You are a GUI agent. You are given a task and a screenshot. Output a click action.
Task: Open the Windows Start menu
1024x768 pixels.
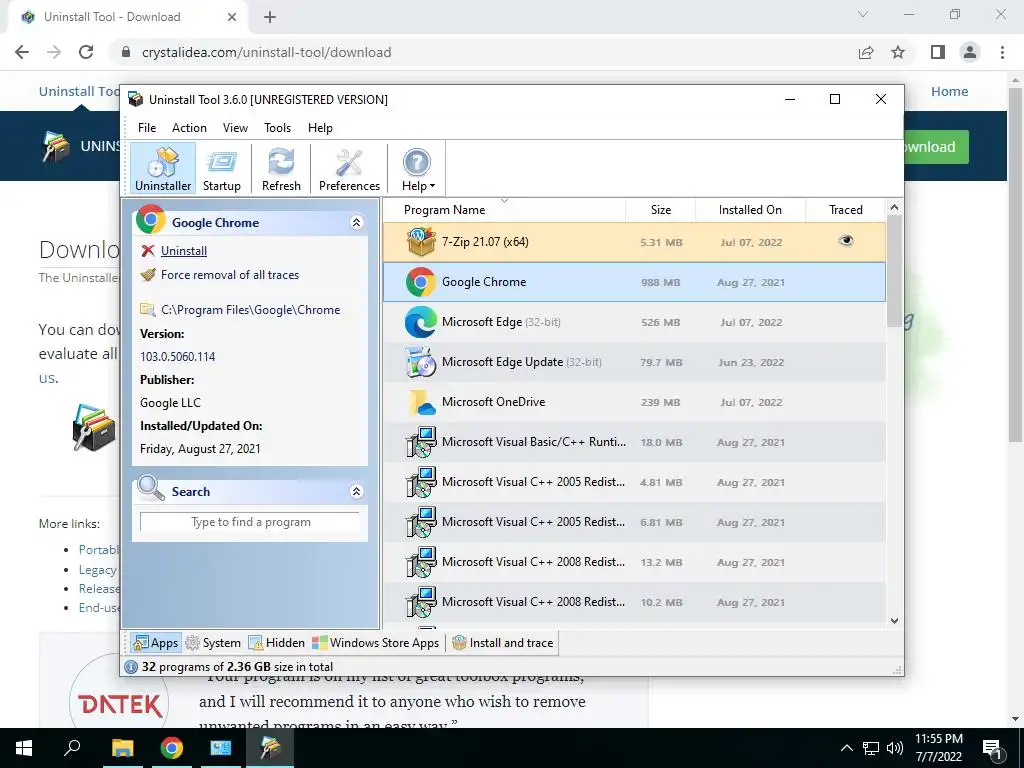pos(24,748)
